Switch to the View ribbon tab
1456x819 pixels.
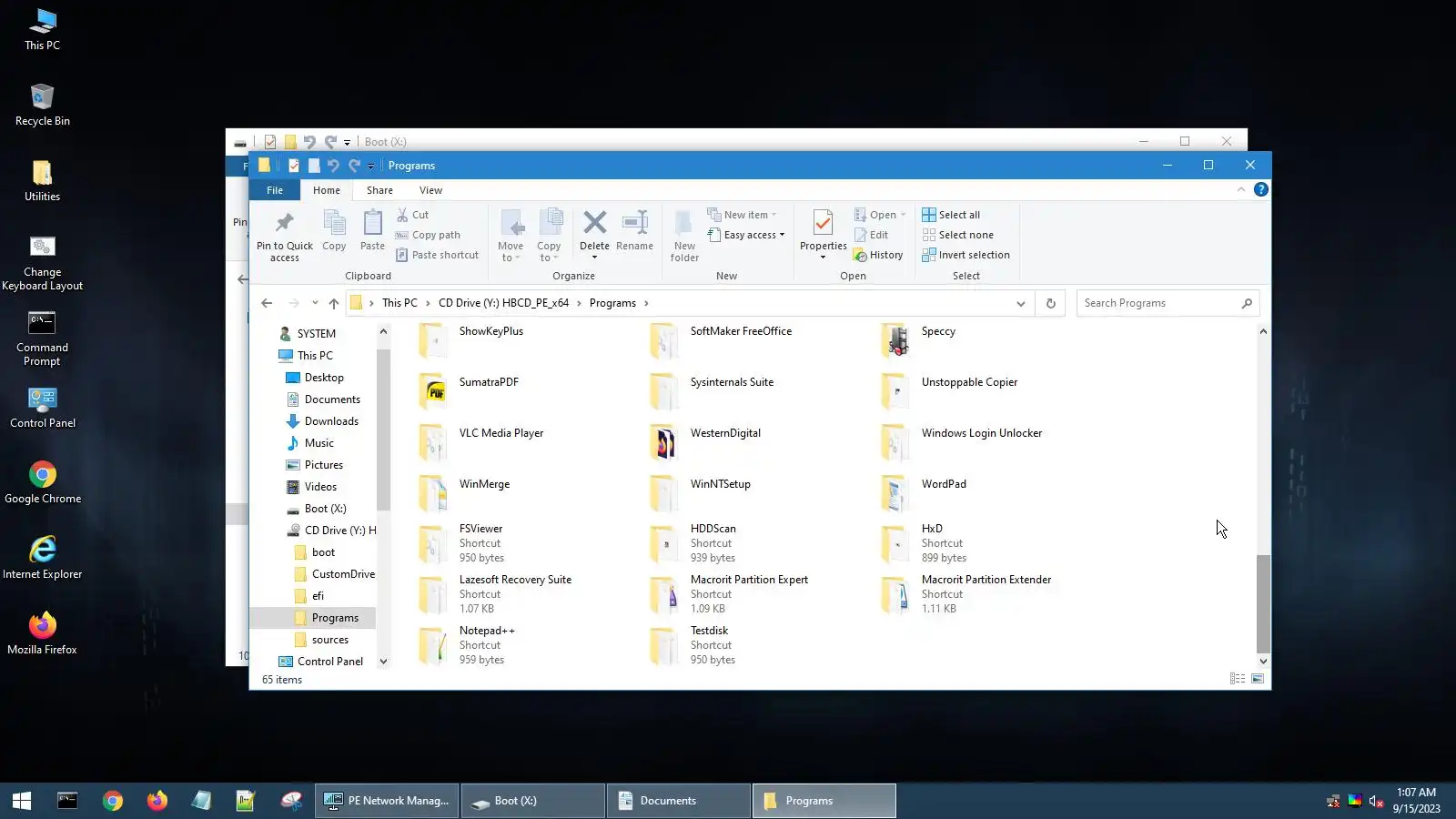430,190
